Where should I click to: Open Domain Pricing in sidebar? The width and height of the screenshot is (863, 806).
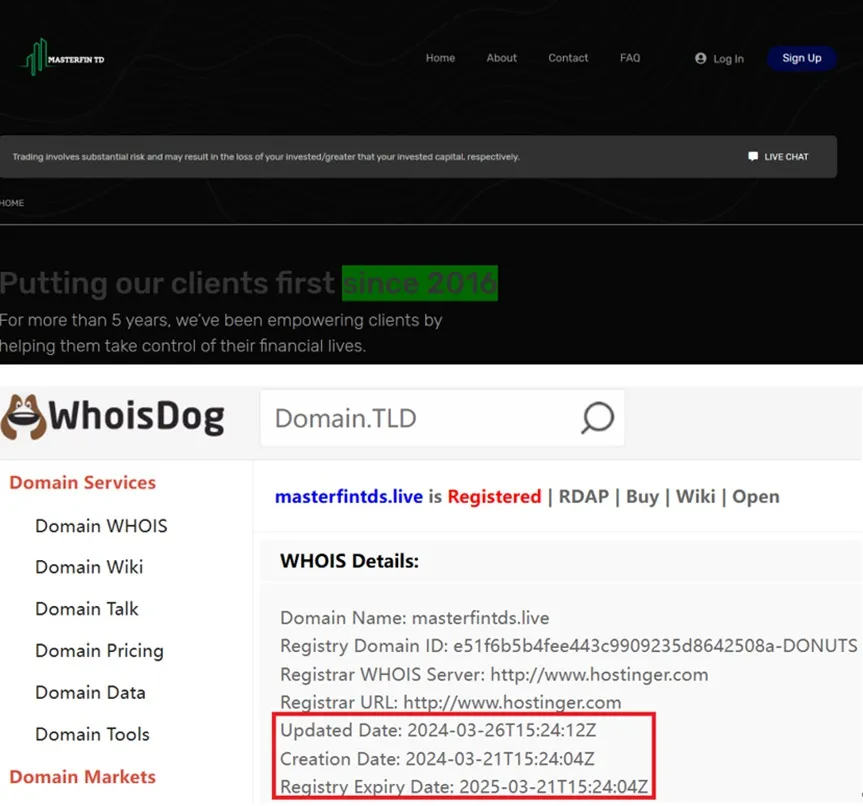tap(100, 651)
